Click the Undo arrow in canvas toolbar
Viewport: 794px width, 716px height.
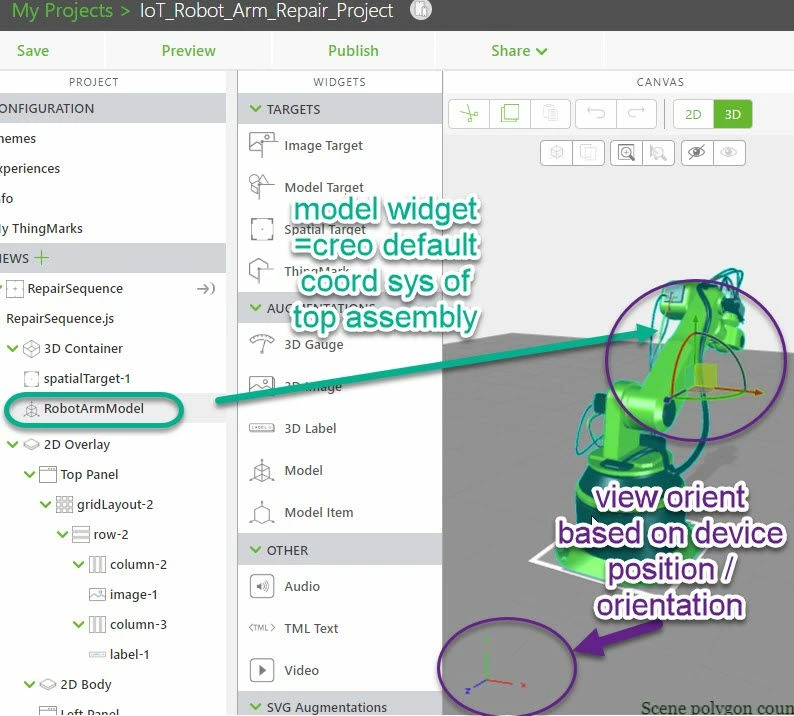pyautogui.click(x=596, y=114)
